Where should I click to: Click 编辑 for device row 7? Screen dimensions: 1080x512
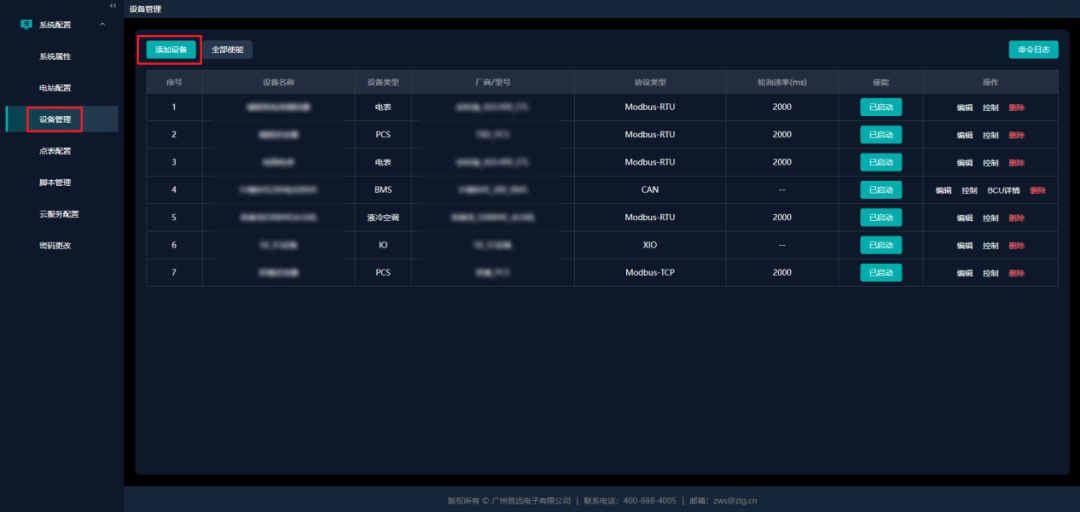click(x=964, y=273)
